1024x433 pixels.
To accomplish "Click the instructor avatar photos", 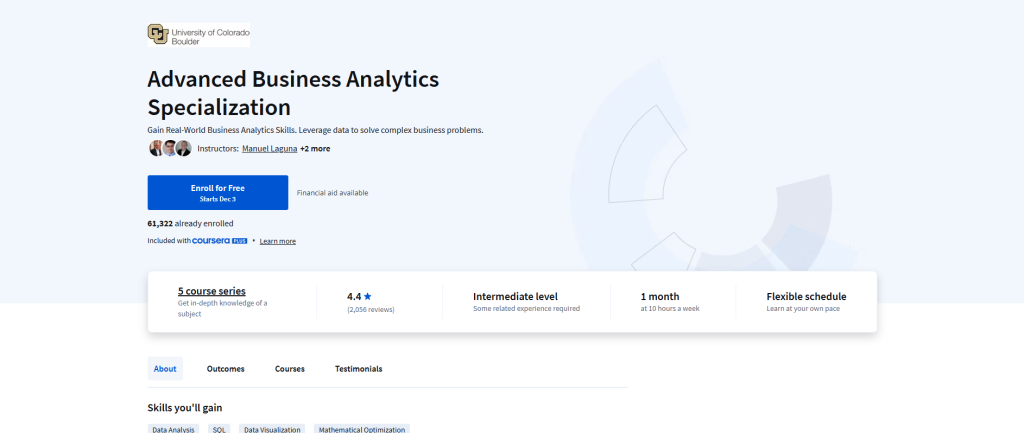I will coord(170,148).
